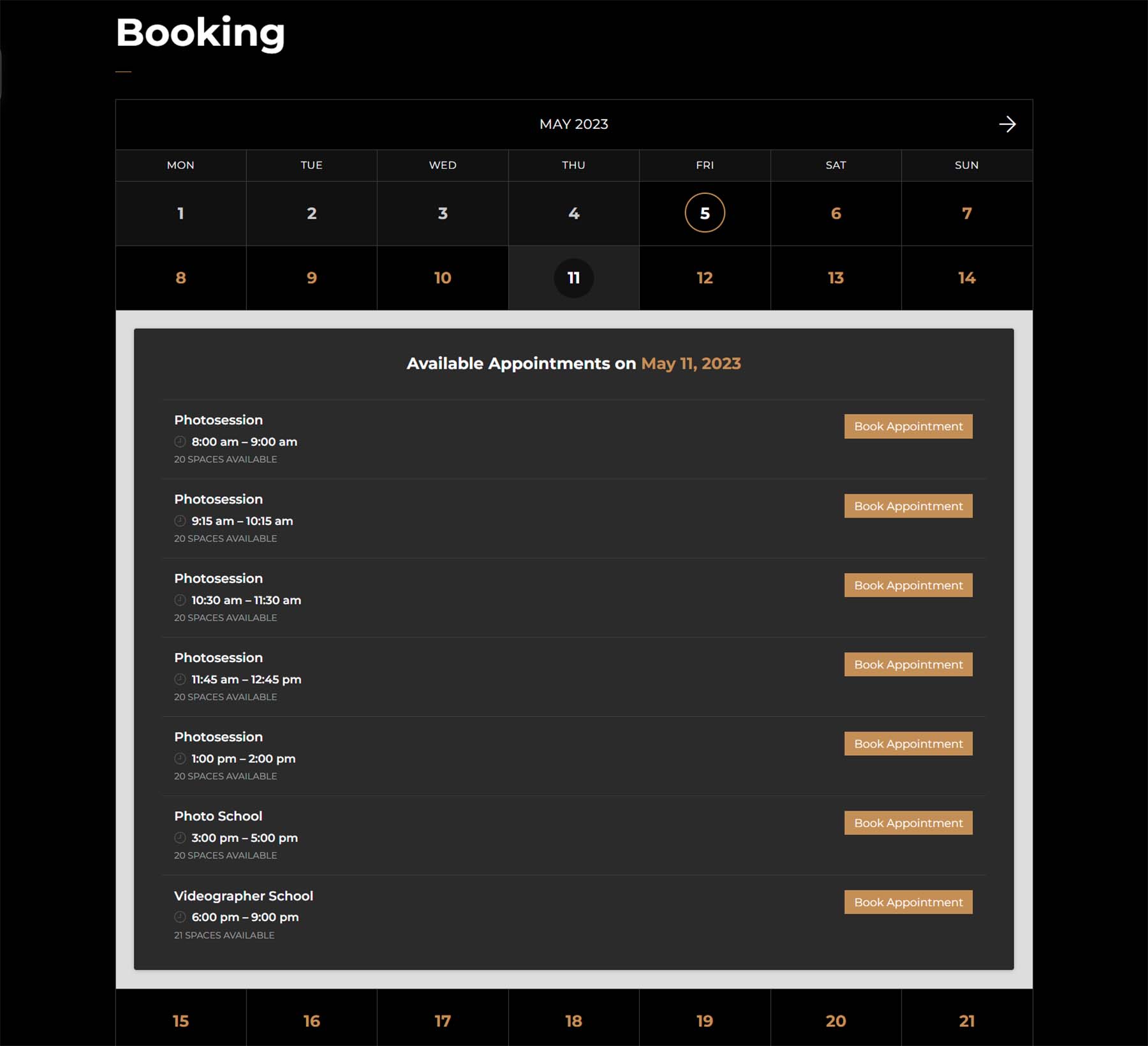
Task: Select May 1 on the calendar
Action: [x=180, y=214]
